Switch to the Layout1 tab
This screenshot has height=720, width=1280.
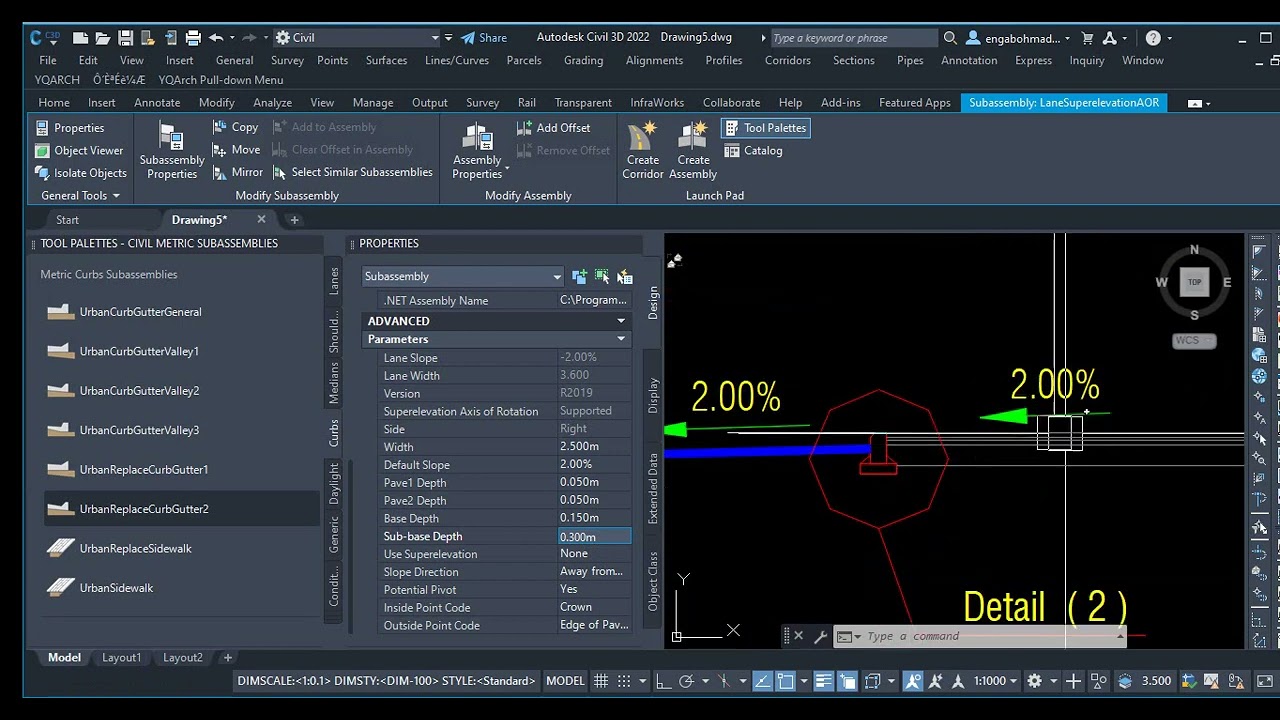click(x=121, y=657)
